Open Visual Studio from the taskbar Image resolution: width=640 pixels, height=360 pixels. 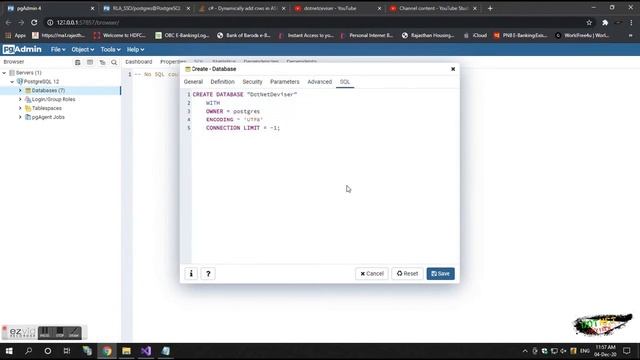[x=146, y=351]
